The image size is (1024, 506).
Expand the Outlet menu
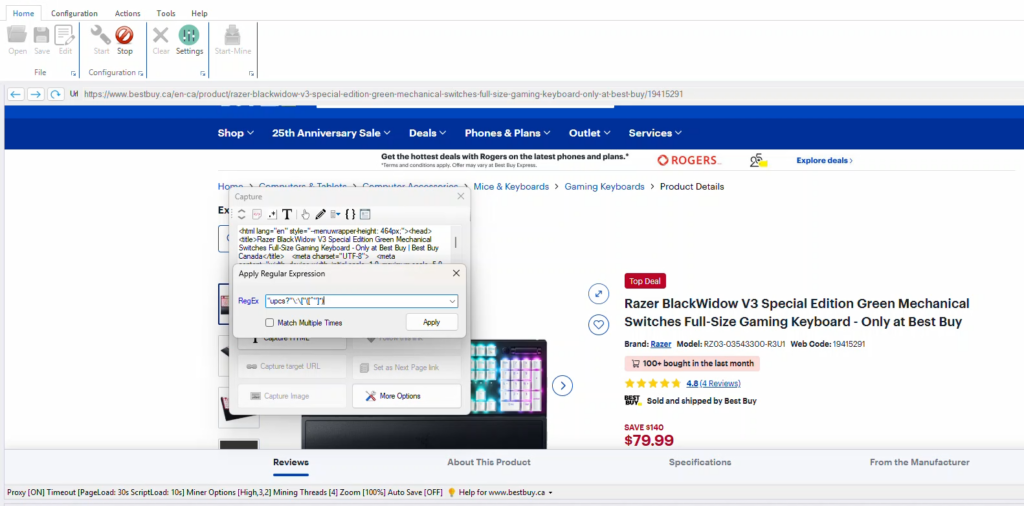pos(590,133)
